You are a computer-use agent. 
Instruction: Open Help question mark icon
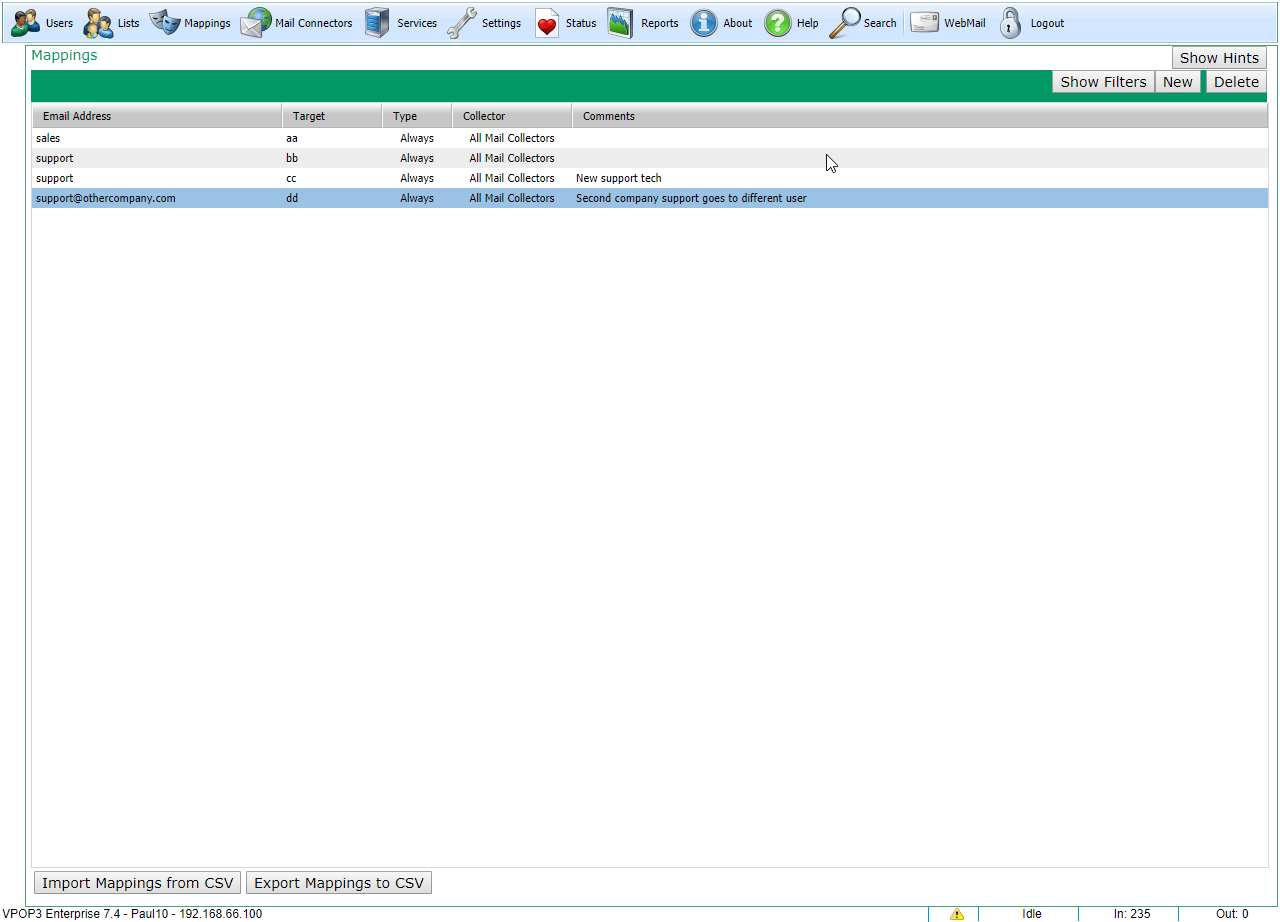778,23
